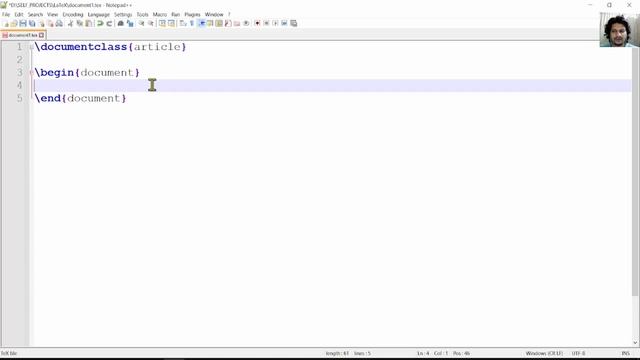This screenshot has height=360, width=640.
Task: Toggle synchronized horizontal scrolling
Action: click(171, 23)
